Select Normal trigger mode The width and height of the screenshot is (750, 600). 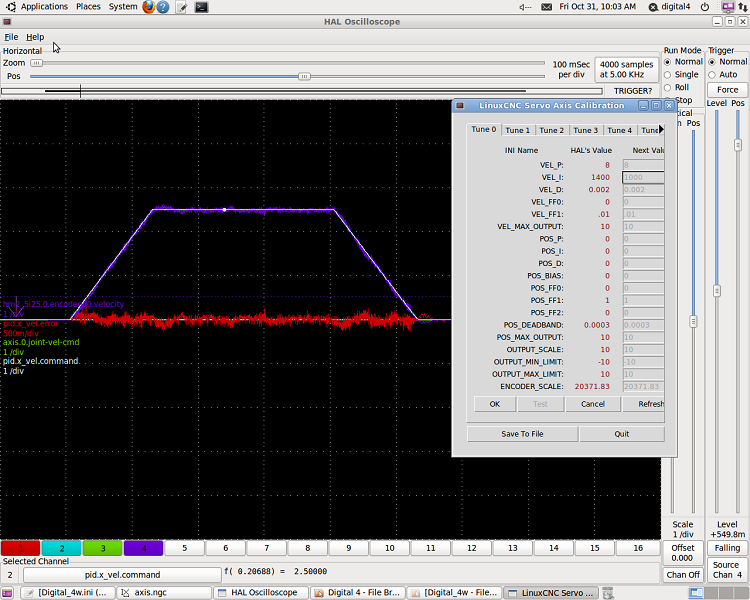click(x=728, y=62)
